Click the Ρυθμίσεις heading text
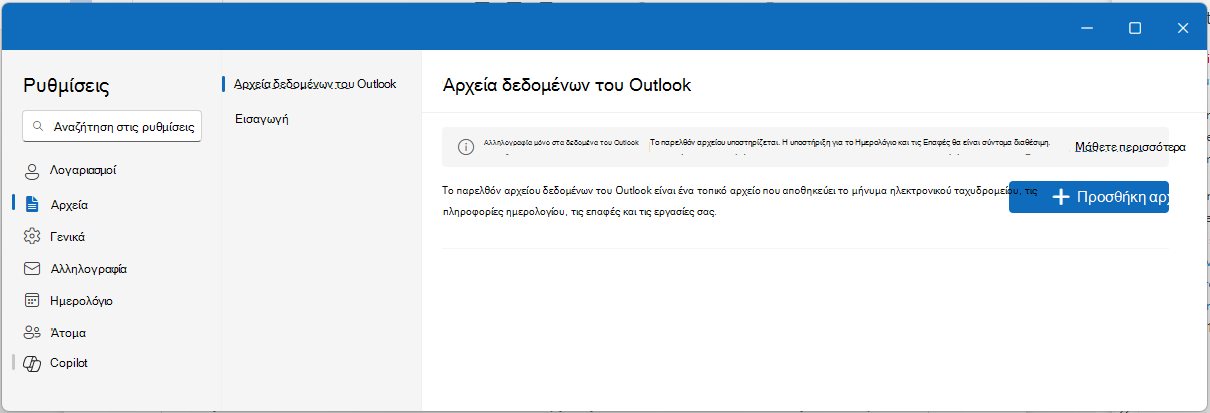The height and width of the screenshot is (413, 1210). click(x=67, y=87)
